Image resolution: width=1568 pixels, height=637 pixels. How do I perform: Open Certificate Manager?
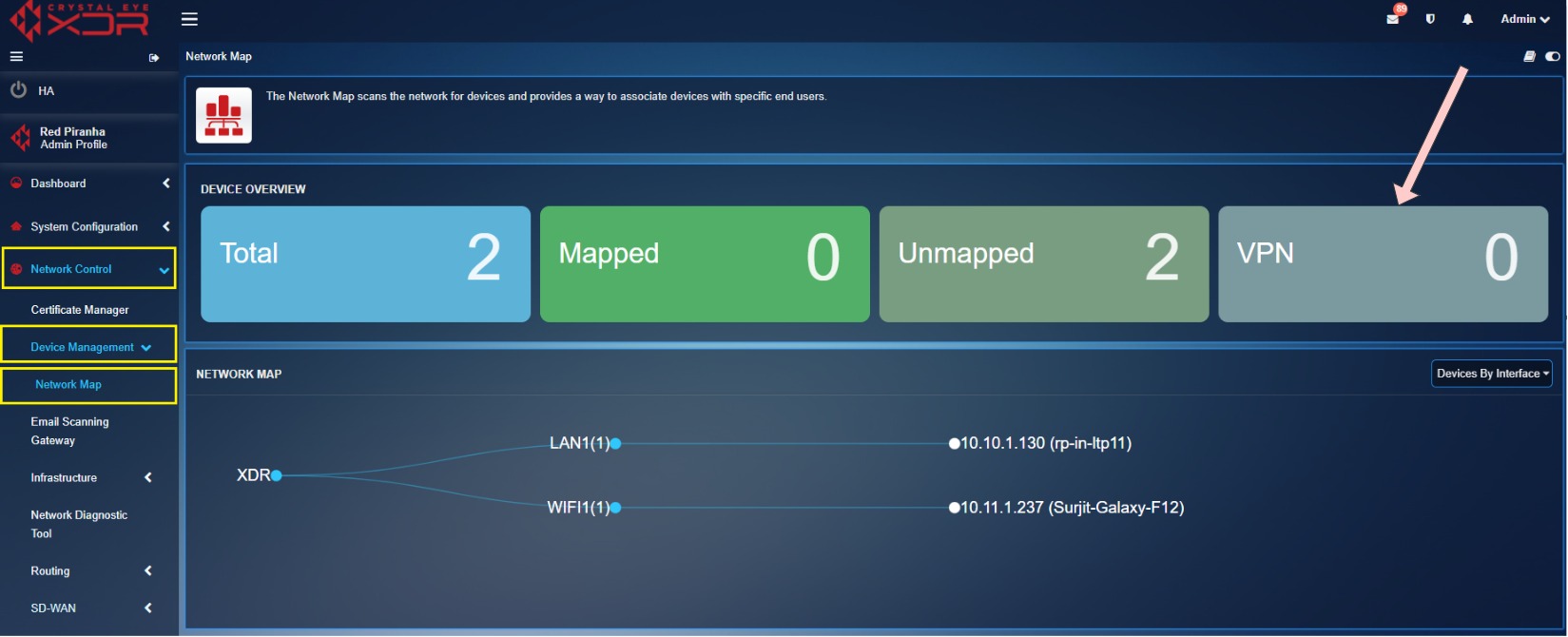click(80, 310)
